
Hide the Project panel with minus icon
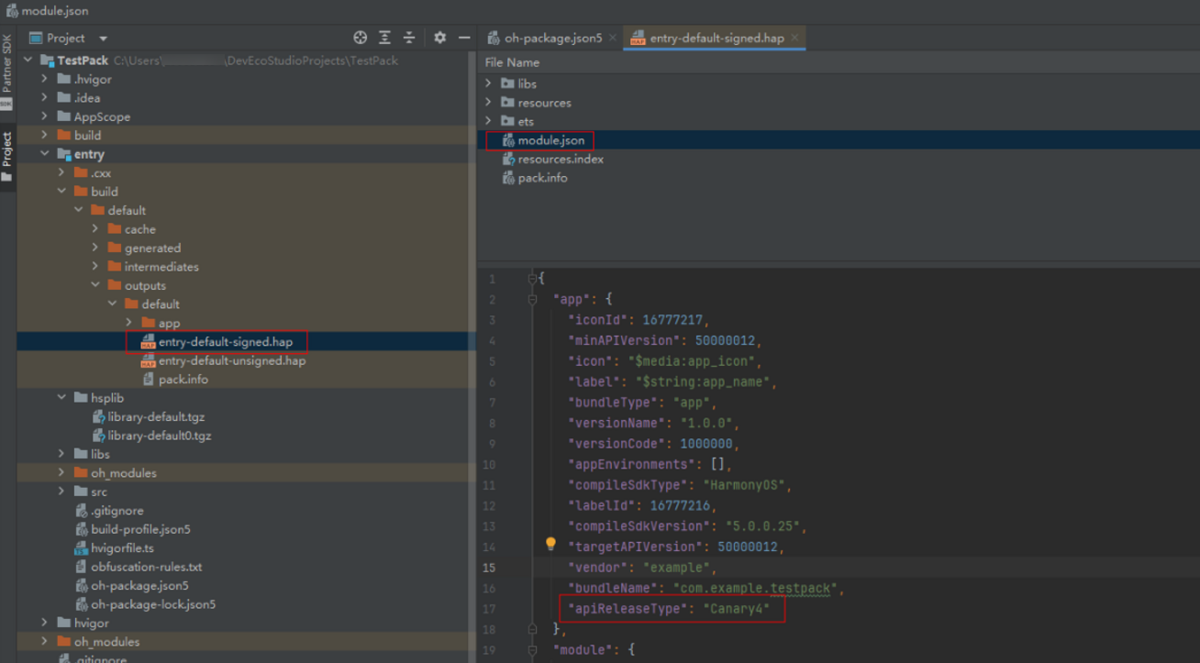point(464,38)
